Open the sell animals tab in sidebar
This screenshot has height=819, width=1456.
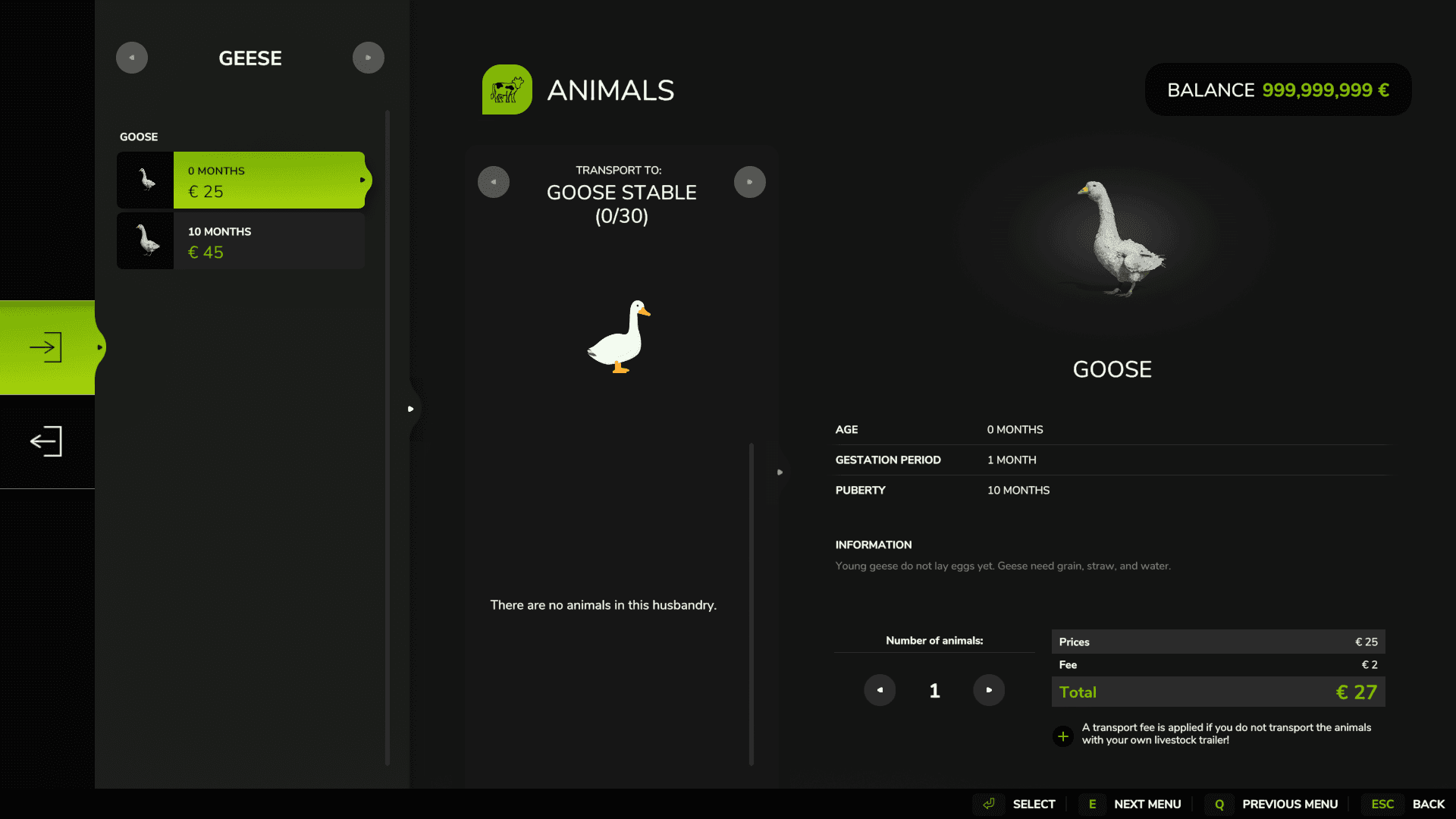pyautogui.click(x=47, y=441)
